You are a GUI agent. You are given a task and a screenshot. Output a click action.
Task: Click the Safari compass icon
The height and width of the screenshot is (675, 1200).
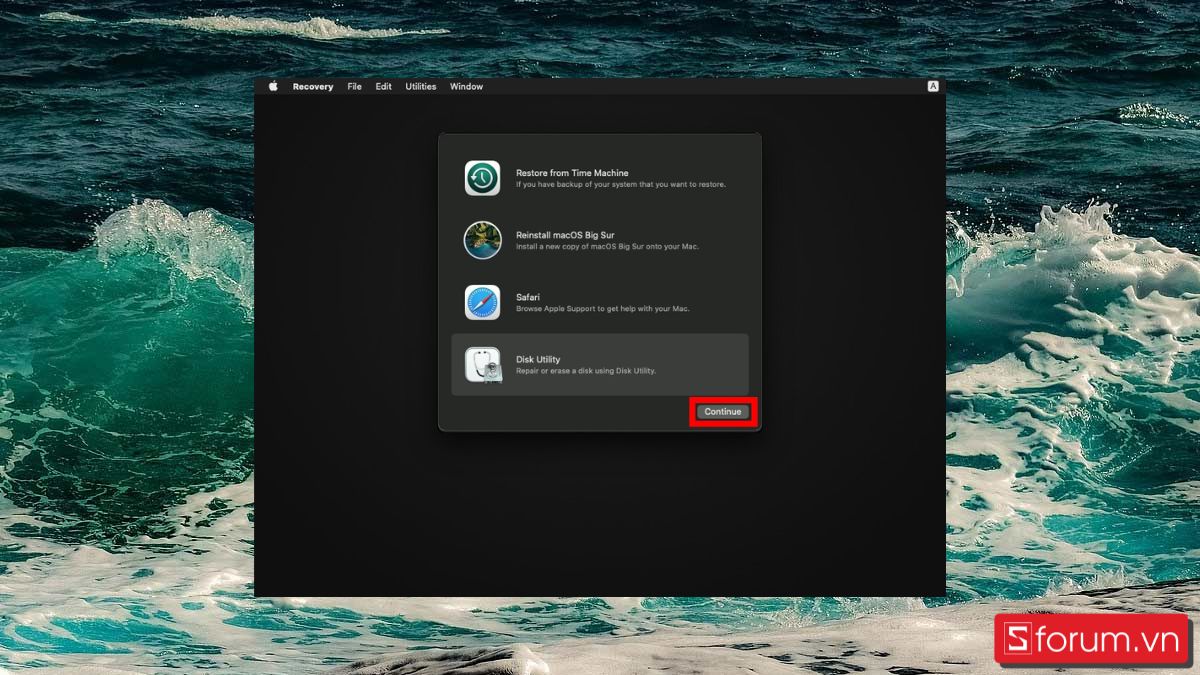tap(482, 302)
